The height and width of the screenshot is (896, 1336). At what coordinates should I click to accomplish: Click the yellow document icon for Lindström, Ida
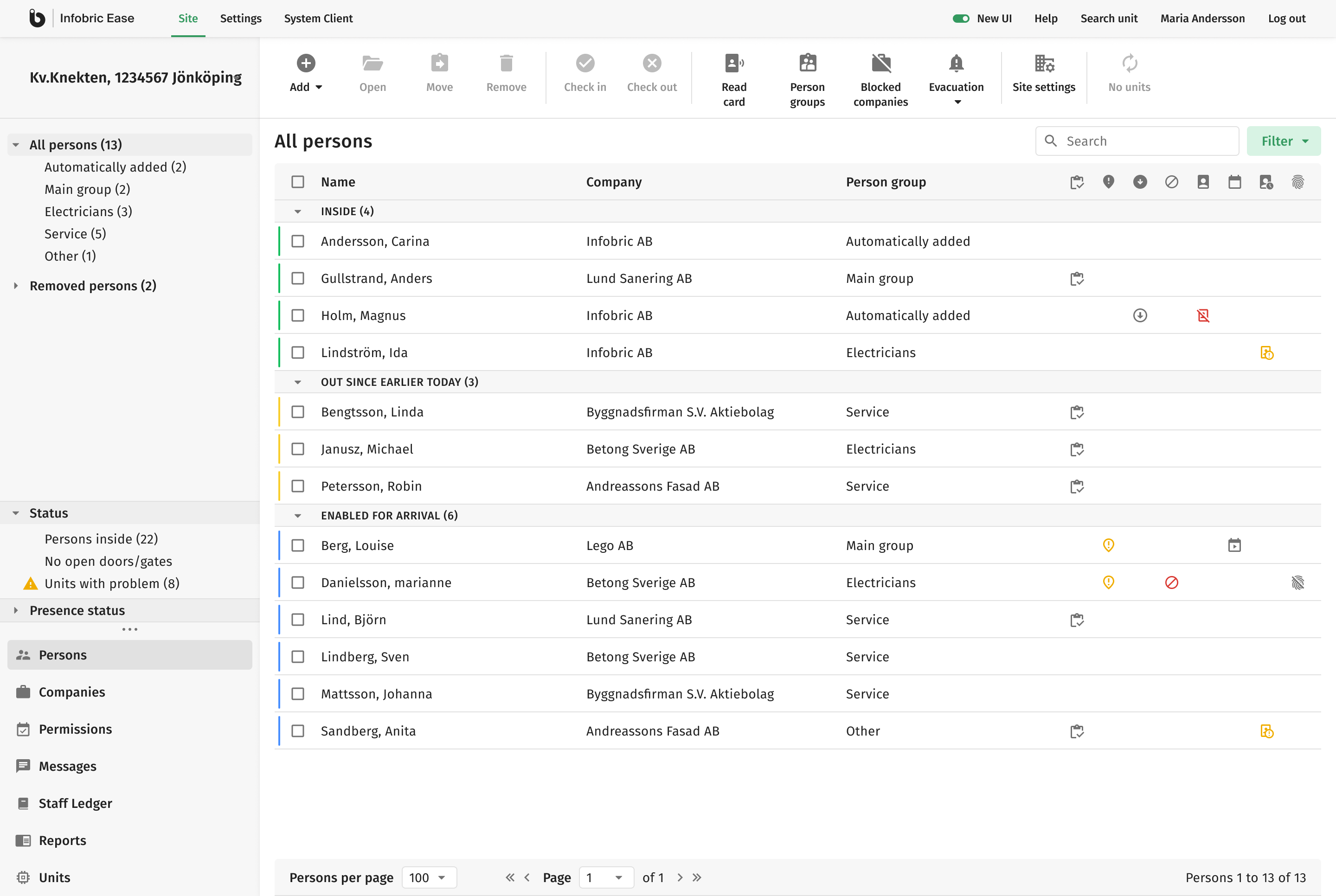pos(1266,353)
